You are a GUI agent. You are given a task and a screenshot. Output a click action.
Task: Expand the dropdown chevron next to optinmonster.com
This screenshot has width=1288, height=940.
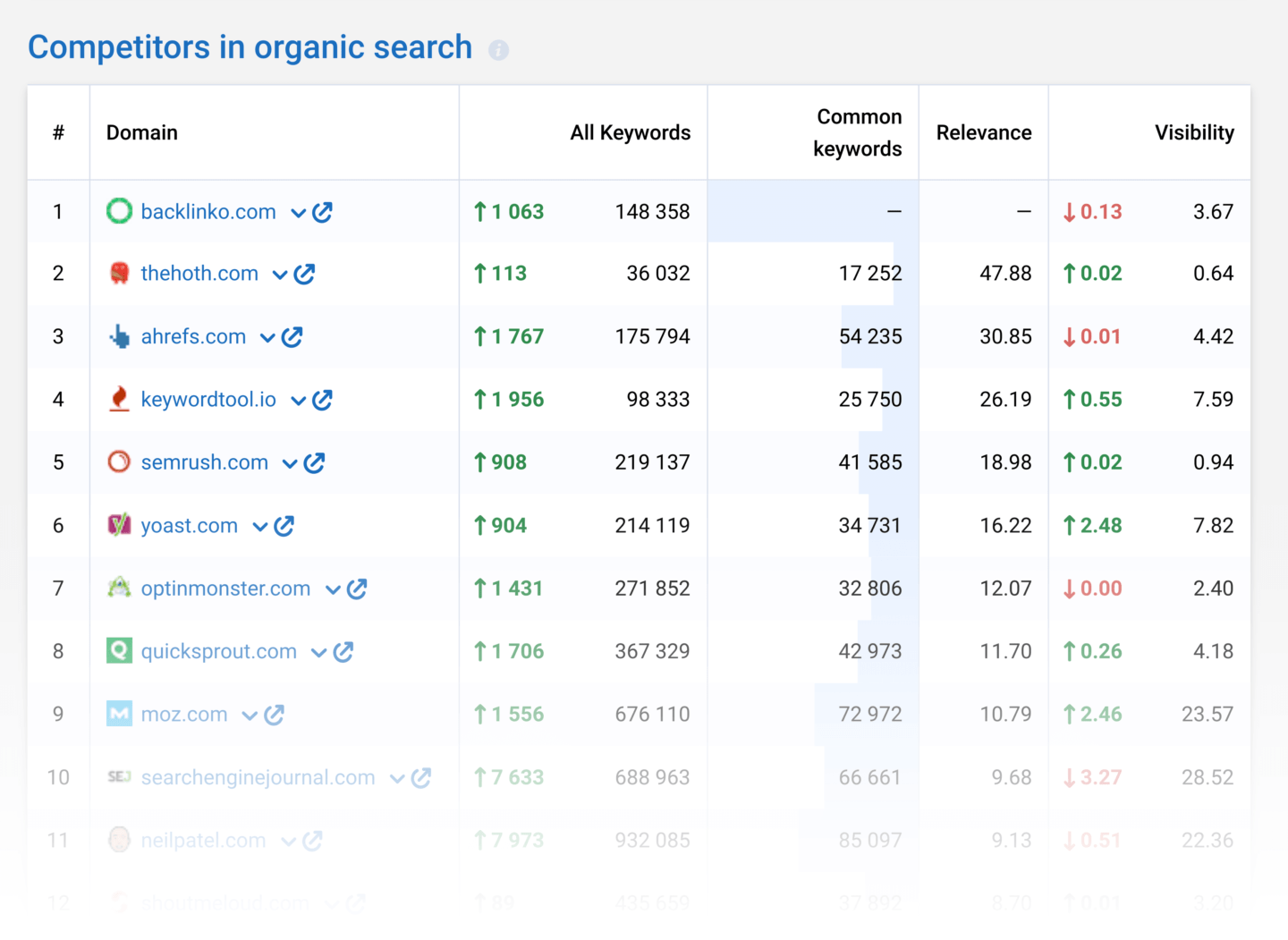point(333,589)
